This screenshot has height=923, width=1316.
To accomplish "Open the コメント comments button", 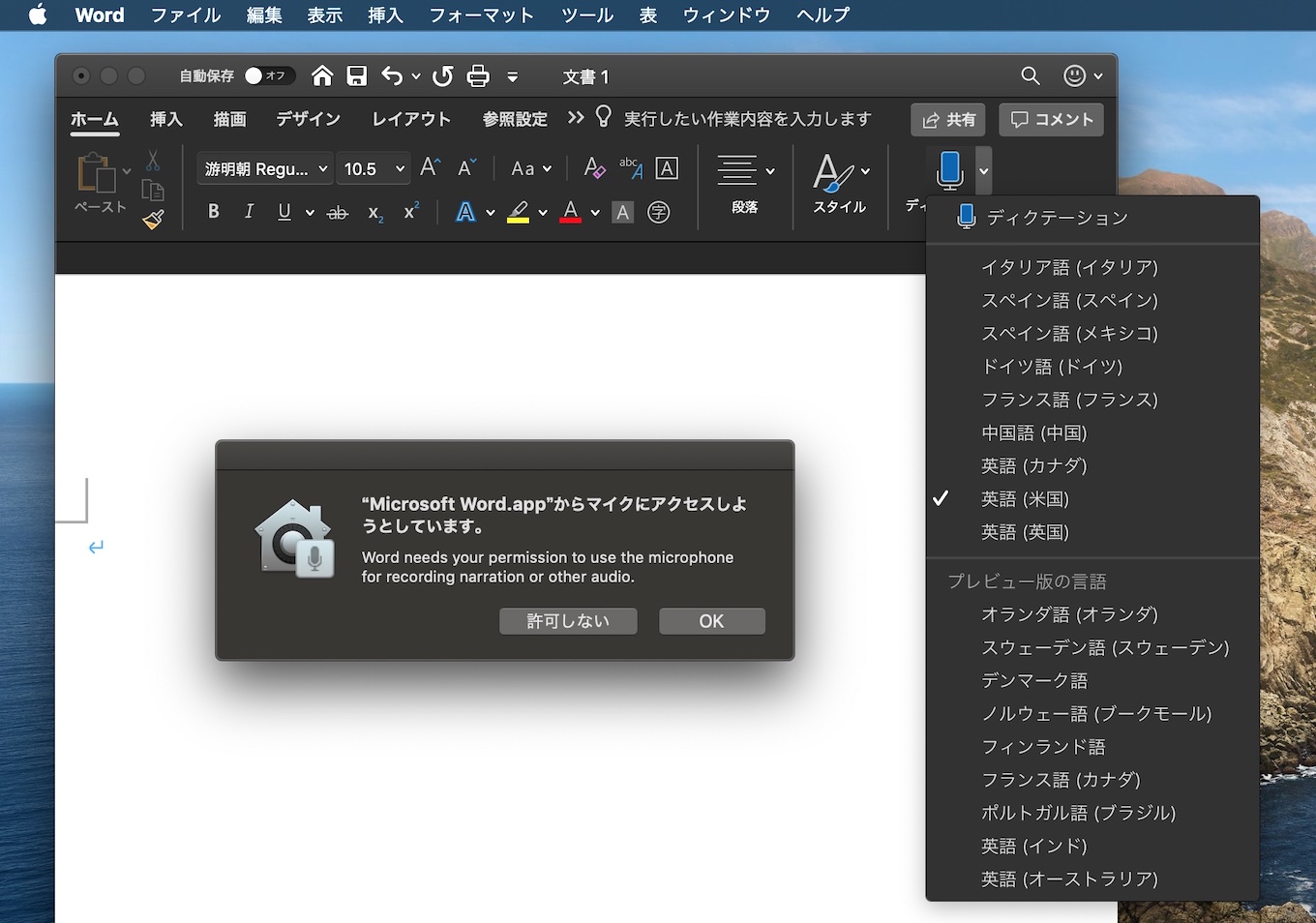I will [x=1052, y=120].
